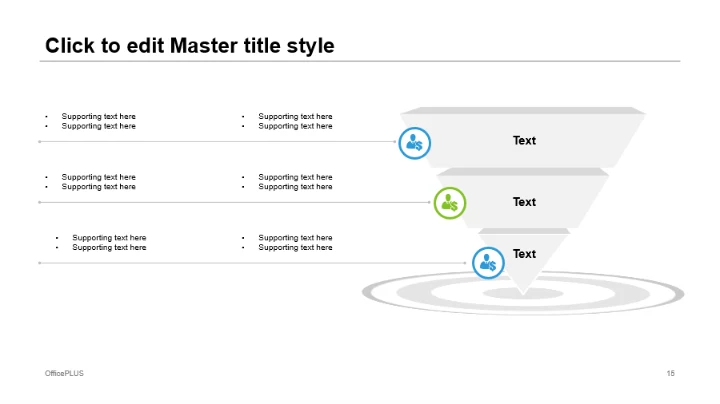Click the slide number 15
This screenshot has width=720, height=404.
[x=670, y=373]
